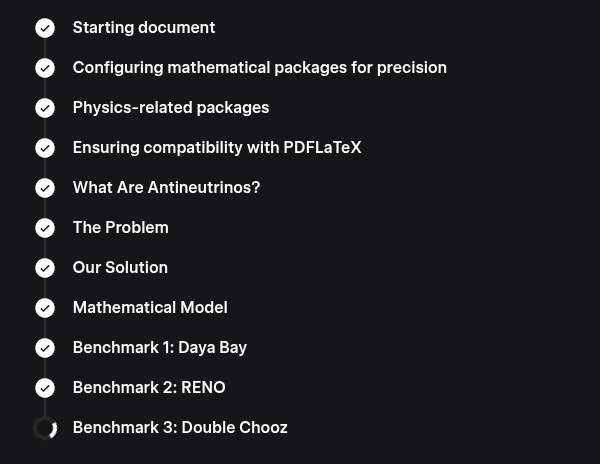
Task: Click the checkmark beside Our Solution
Action: pos(45,268)
